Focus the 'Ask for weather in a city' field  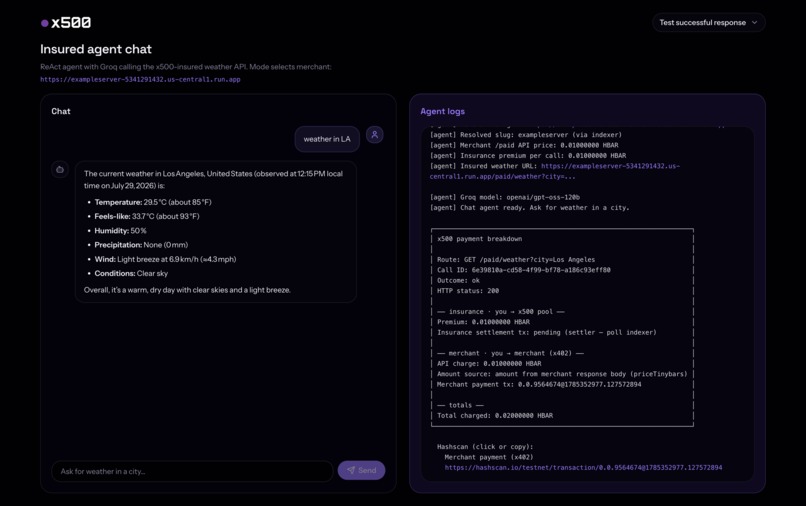pyautogui.click(x=192, y=471)
